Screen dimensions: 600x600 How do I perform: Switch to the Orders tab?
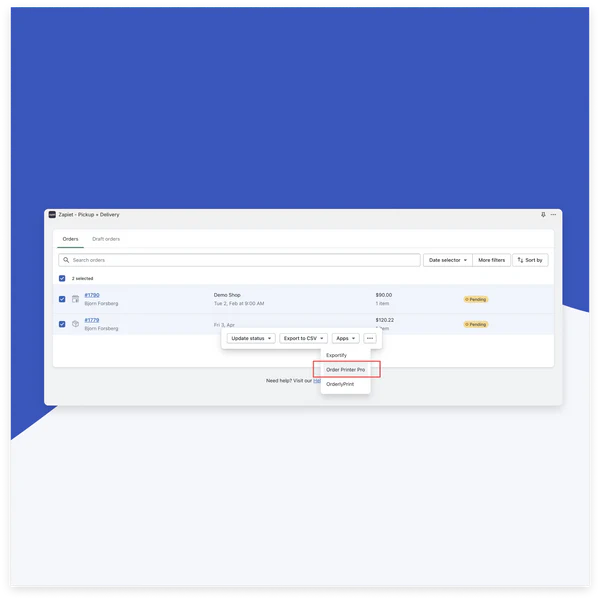(x=70, y=239)
